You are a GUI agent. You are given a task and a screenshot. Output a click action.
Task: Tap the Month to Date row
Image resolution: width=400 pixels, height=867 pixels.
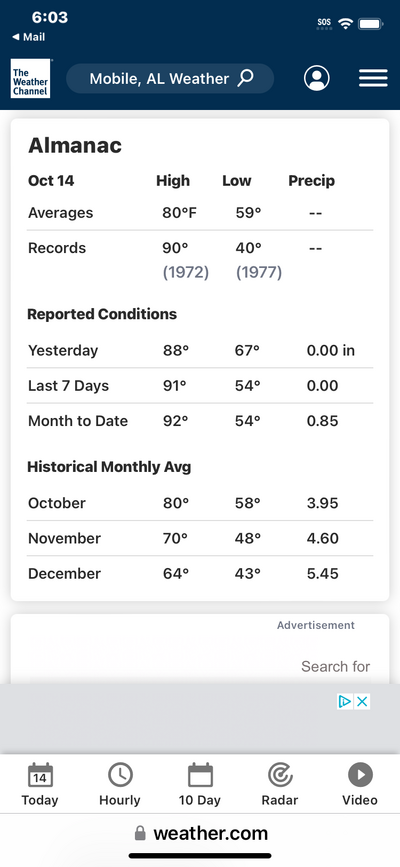(x=200, y=421)
